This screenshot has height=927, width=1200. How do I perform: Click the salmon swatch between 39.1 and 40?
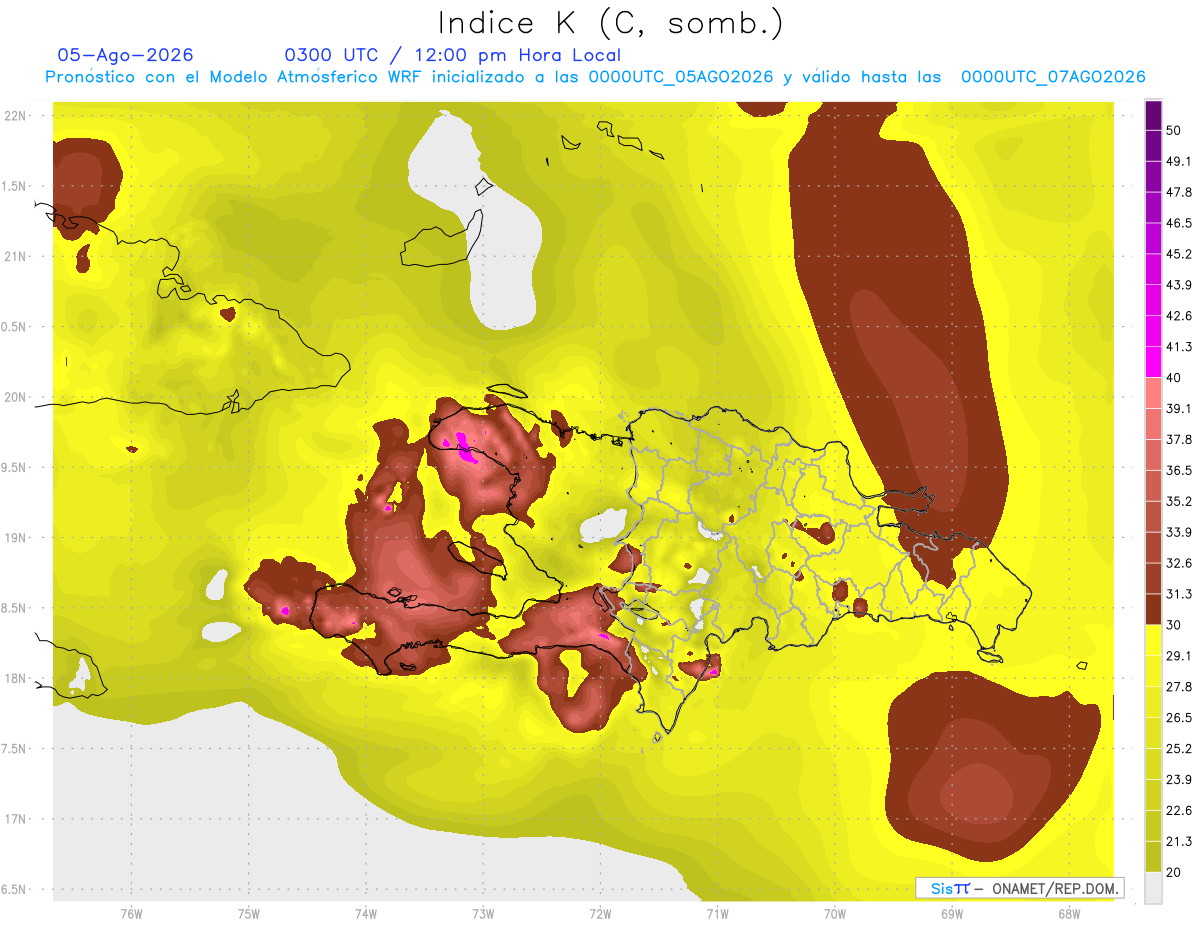coord(1153,392)
